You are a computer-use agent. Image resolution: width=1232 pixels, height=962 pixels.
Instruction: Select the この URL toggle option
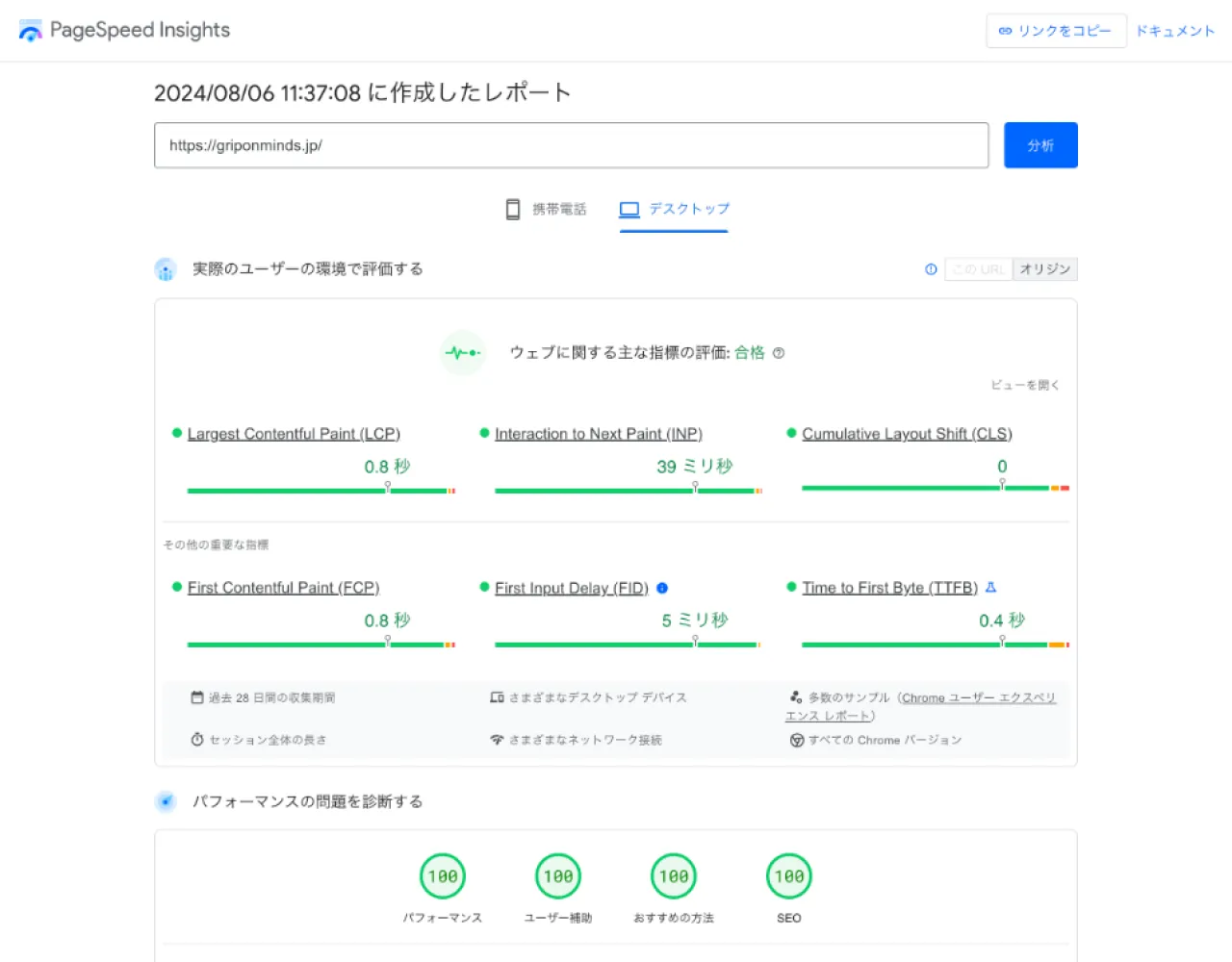pos(978,269)
